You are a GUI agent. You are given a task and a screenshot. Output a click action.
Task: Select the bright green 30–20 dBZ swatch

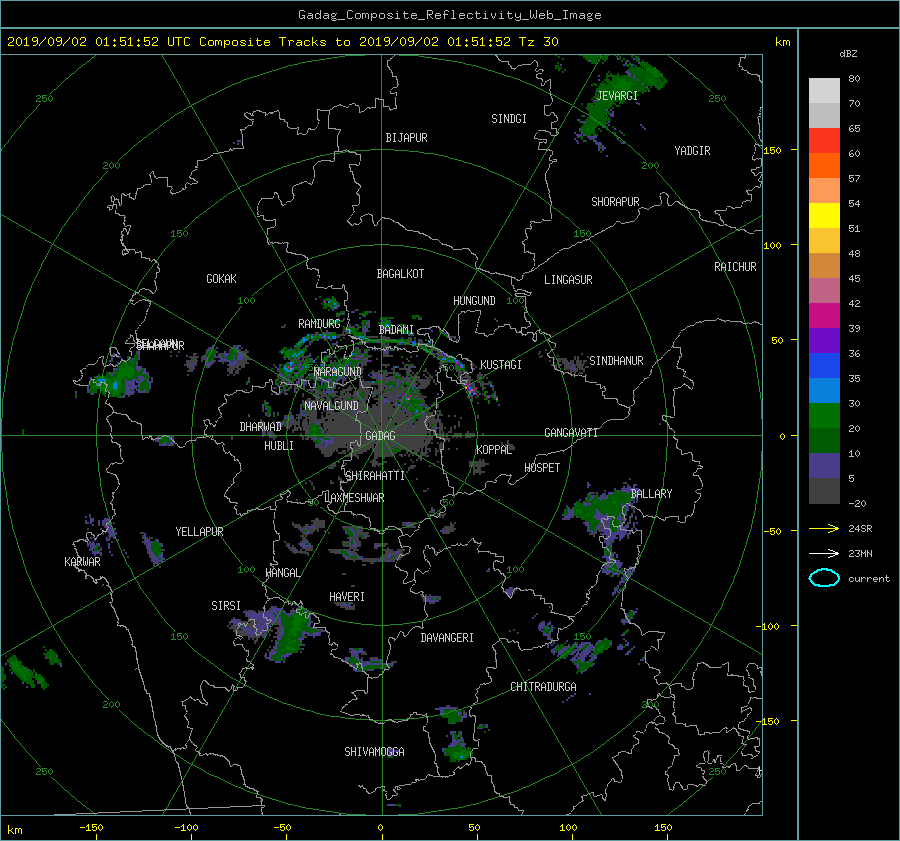(x=824, y=416)
